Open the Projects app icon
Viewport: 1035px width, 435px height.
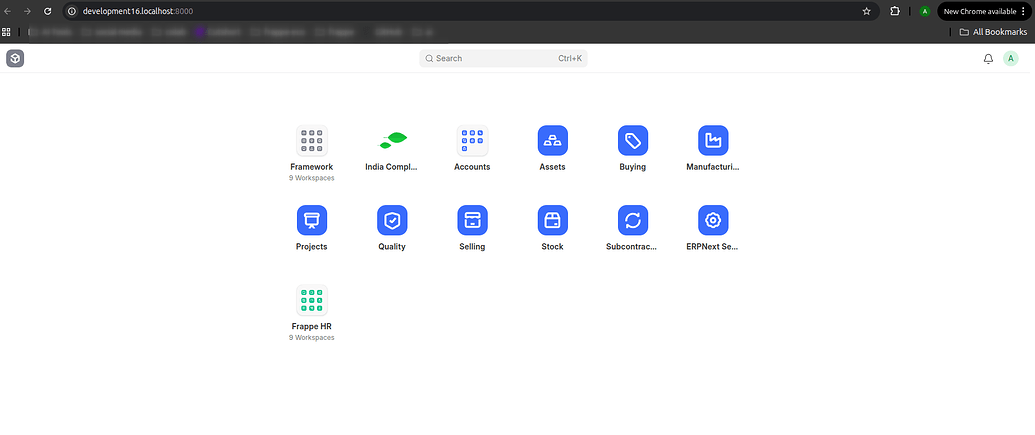[312, 220]
